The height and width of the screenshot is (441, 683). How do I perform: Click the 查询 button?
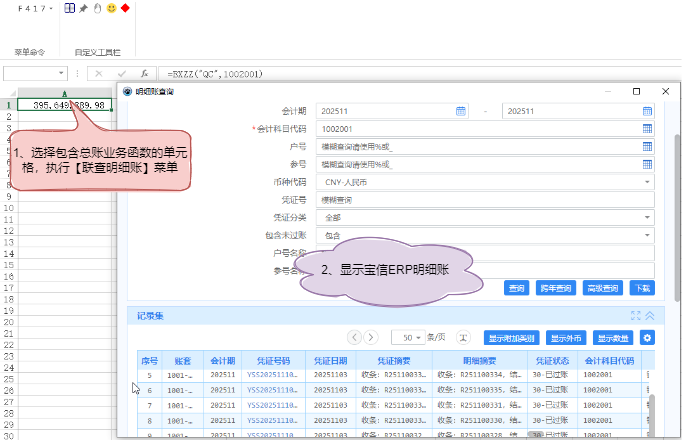tap(516, 288)
